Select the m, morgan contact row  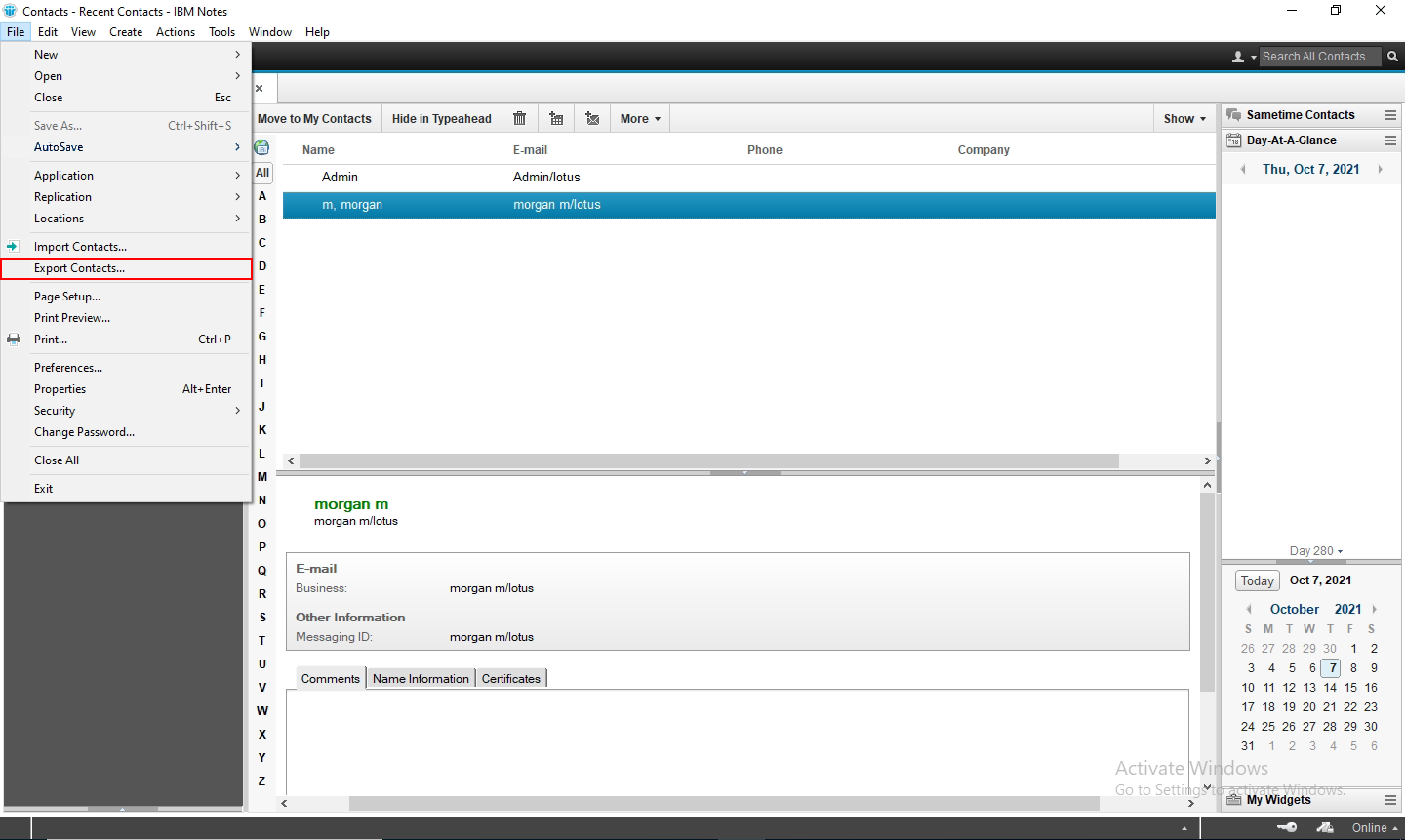(749, 205)
